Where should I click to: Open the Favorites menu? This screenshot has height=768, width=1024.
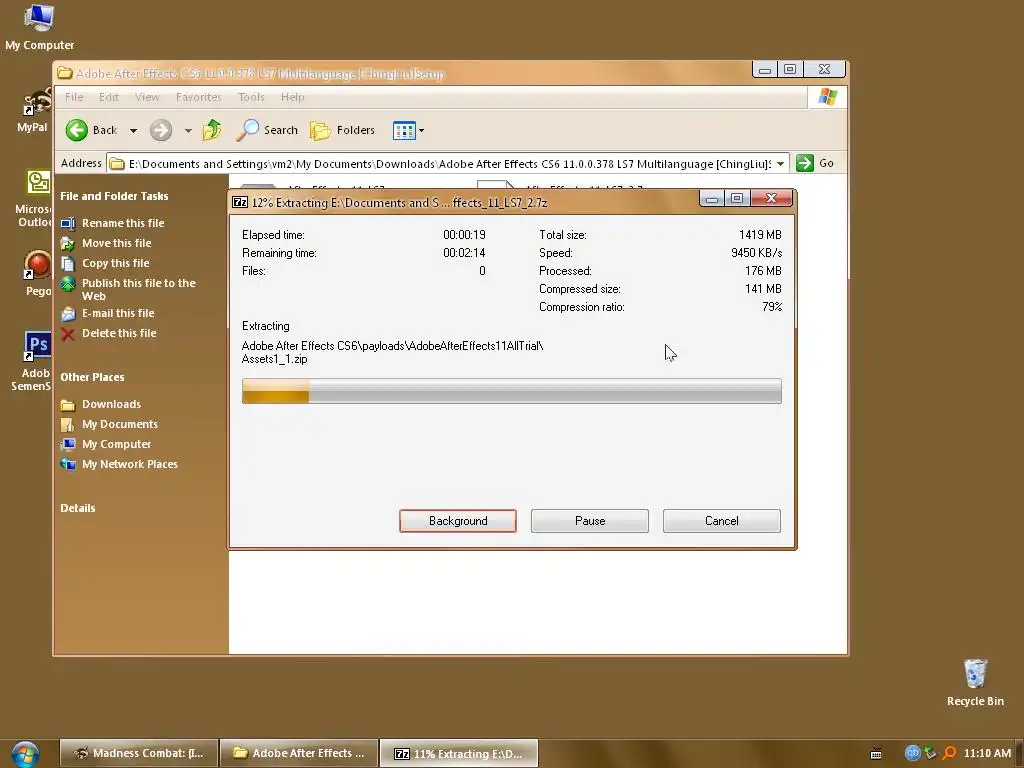pos(199,97)
